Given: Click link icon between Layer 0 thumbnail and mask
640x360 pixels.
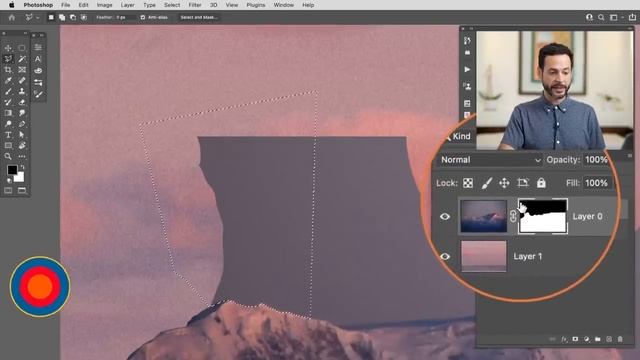Looking at the screenshot, I should (513, 216).
